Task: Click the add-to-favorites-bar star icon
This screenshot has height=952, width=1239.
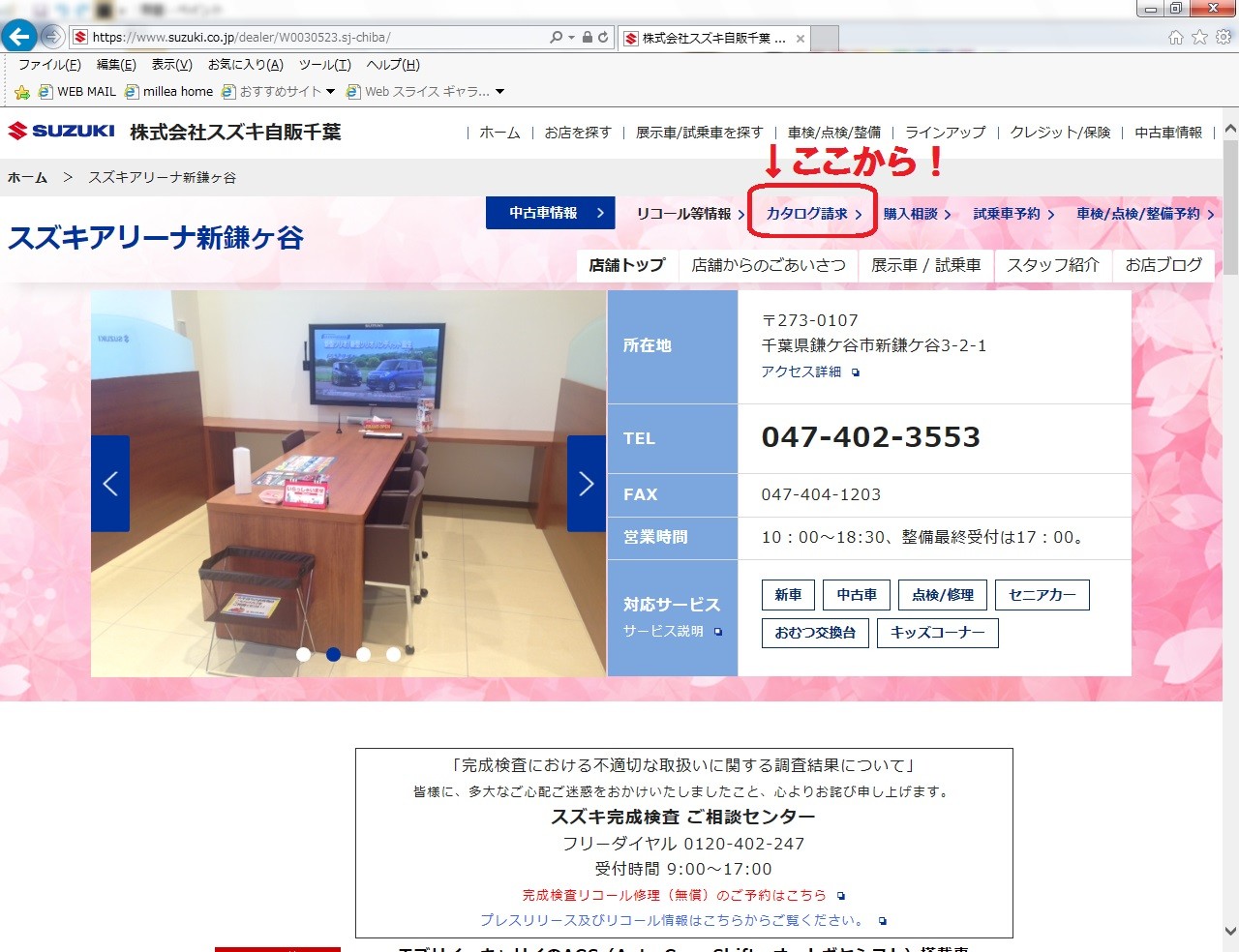Action: (x=22, y=92)
